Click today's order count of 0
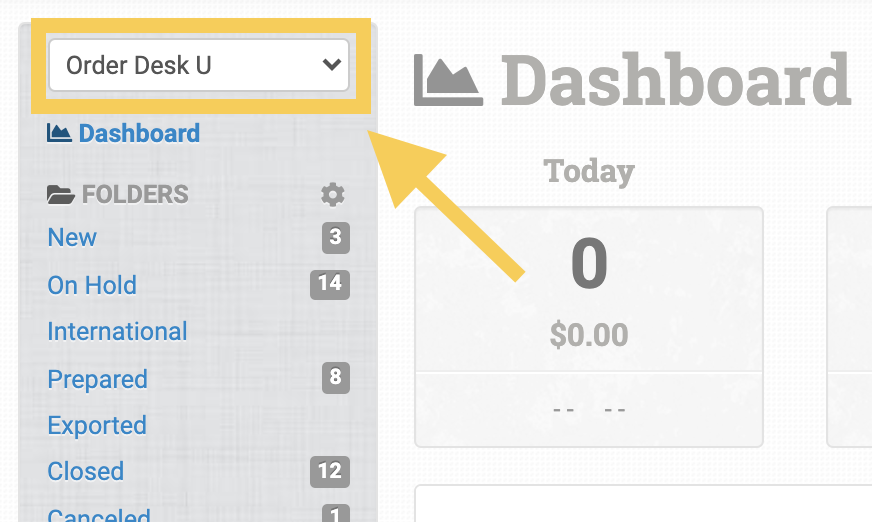872x522 pixels. tap(589, 265)
